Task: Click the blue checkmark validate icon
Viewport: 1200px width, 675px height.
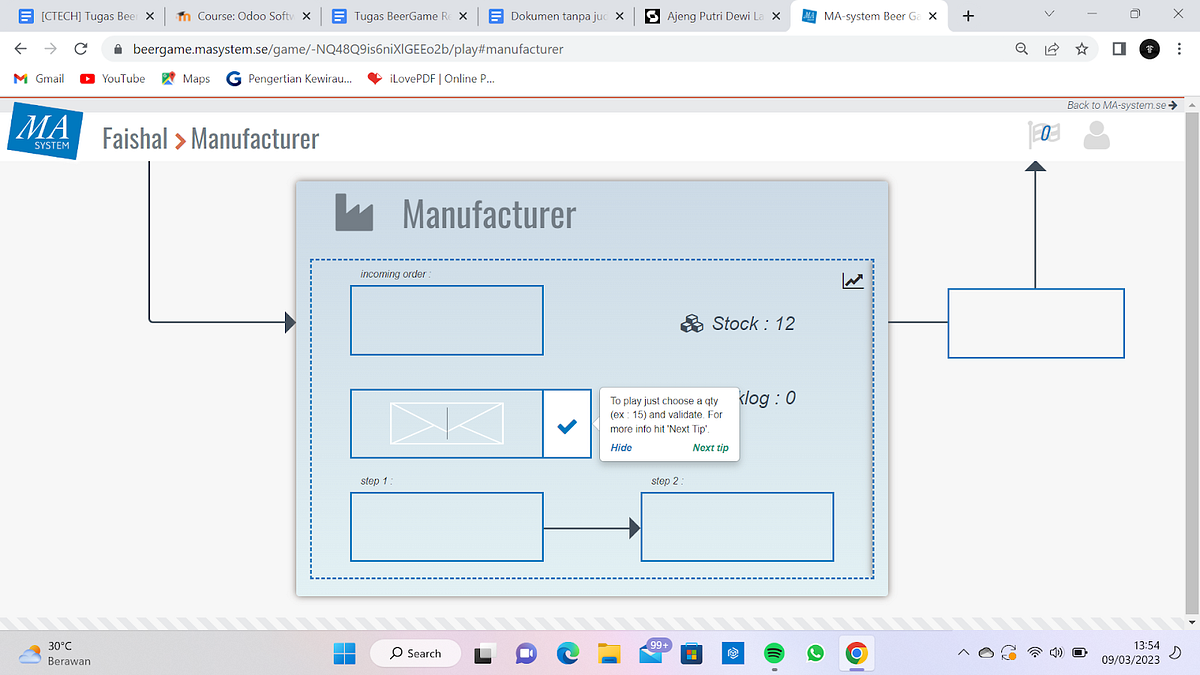Action: pos(566,424)
